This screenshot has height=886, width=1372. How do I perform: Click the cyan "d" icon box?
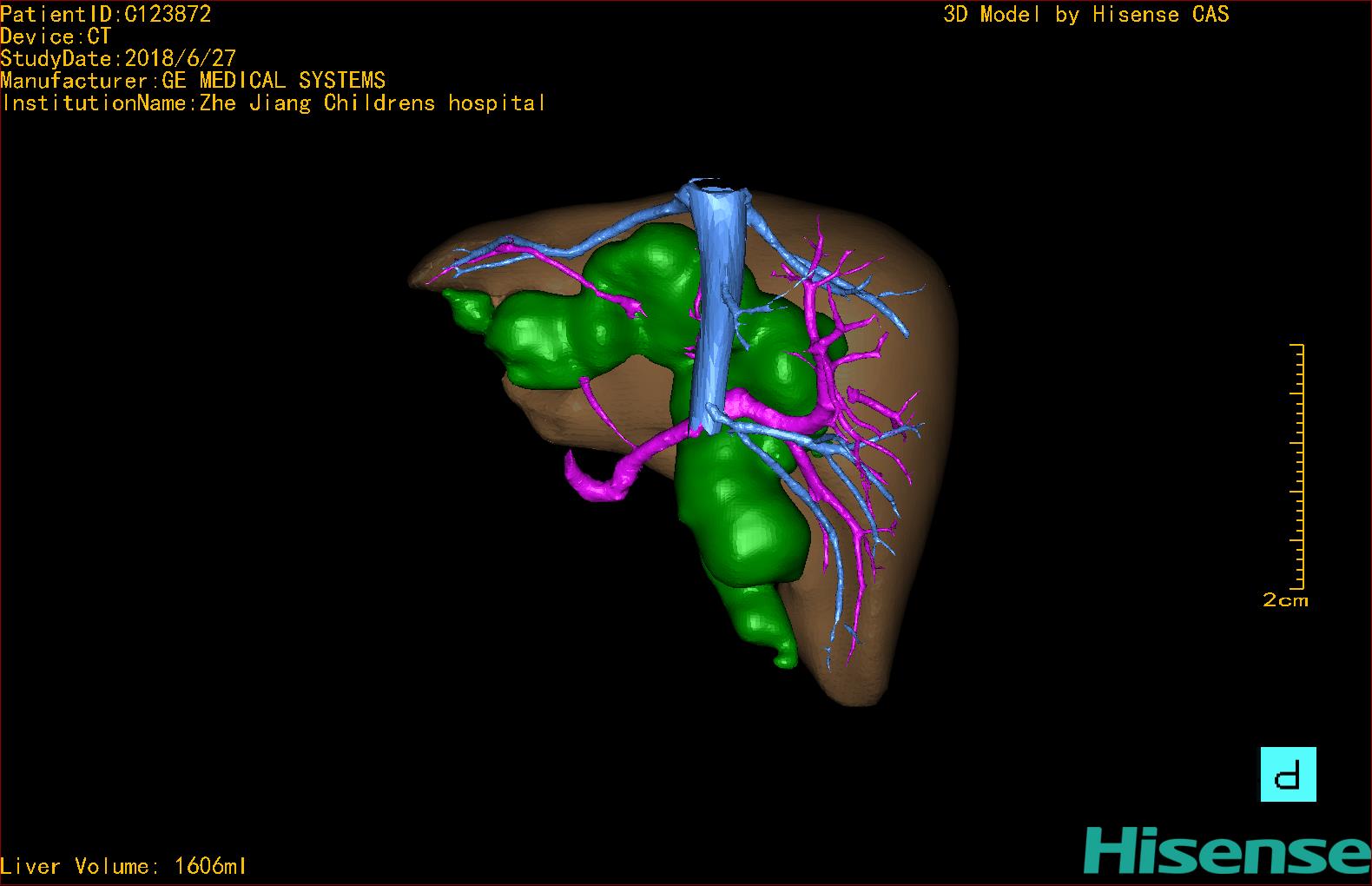coord(1288,774)
